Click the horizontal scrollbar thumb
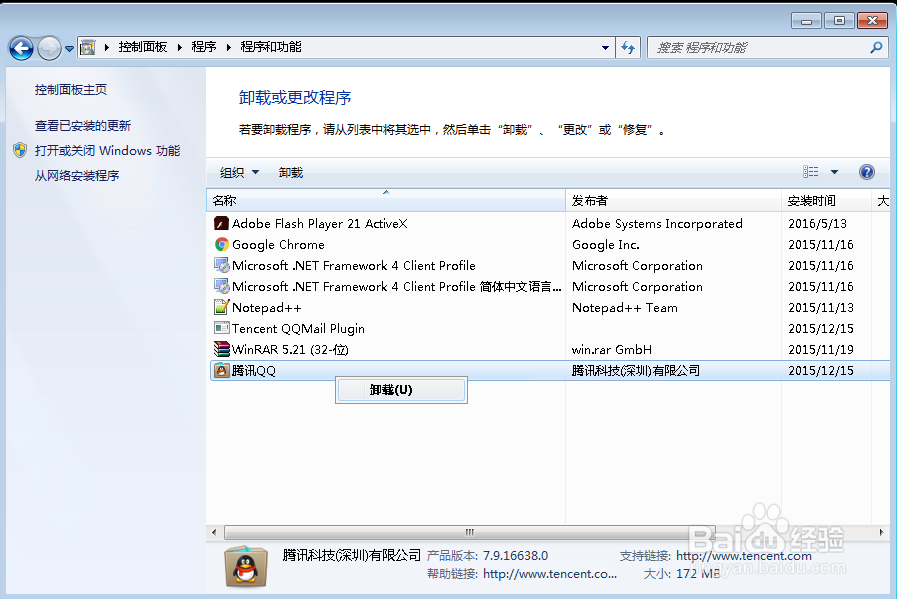Screen dimensions: 897x599 (x=470, y=532)
